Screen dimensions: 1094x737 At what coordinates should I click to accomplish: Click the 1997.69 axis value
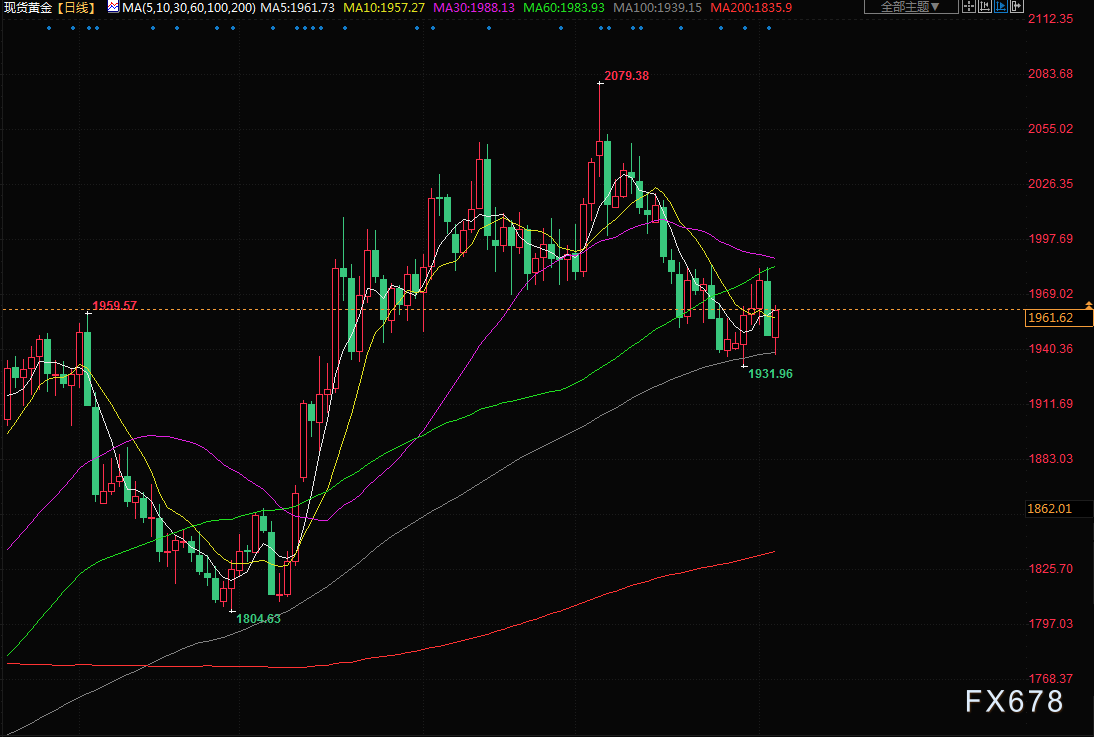pyautogui.click(x=1051, y=239)
